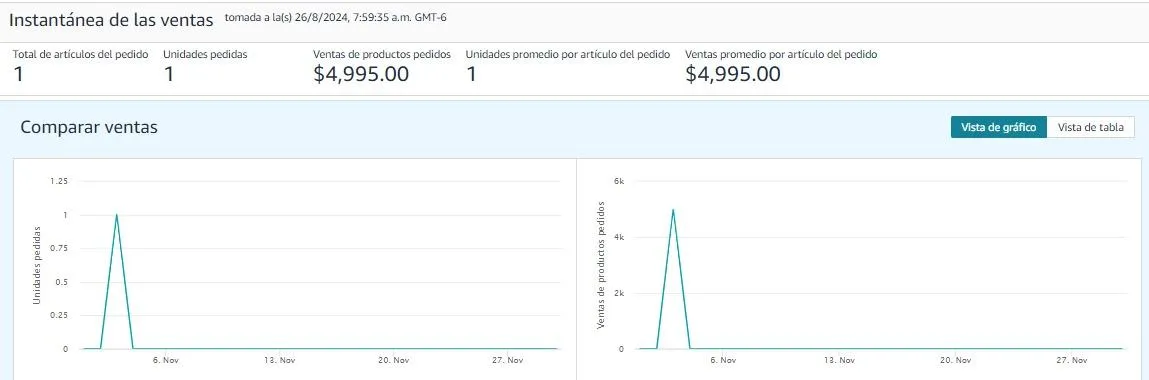Click the 20. Nov label on sales chart
This screenshot has height=380, width=1149.
point(956,359)
